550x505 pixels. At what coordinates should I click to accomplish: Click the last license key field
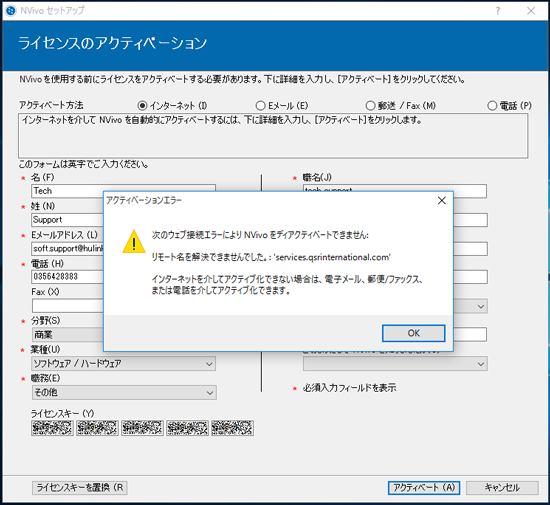tap(232, 428)
